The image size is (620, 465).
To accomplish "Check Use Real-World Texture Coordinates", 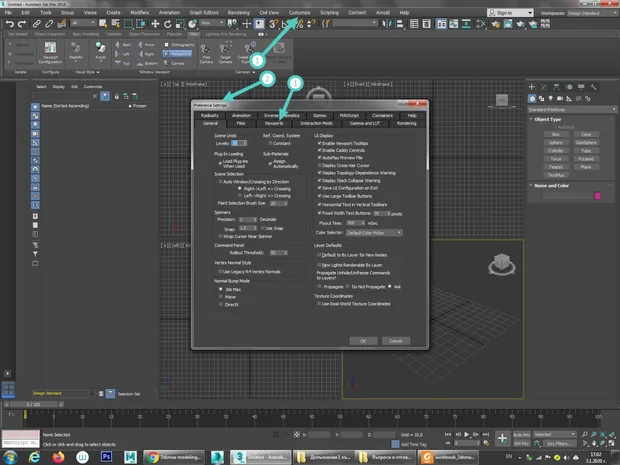I will click(x=318, y=304).
